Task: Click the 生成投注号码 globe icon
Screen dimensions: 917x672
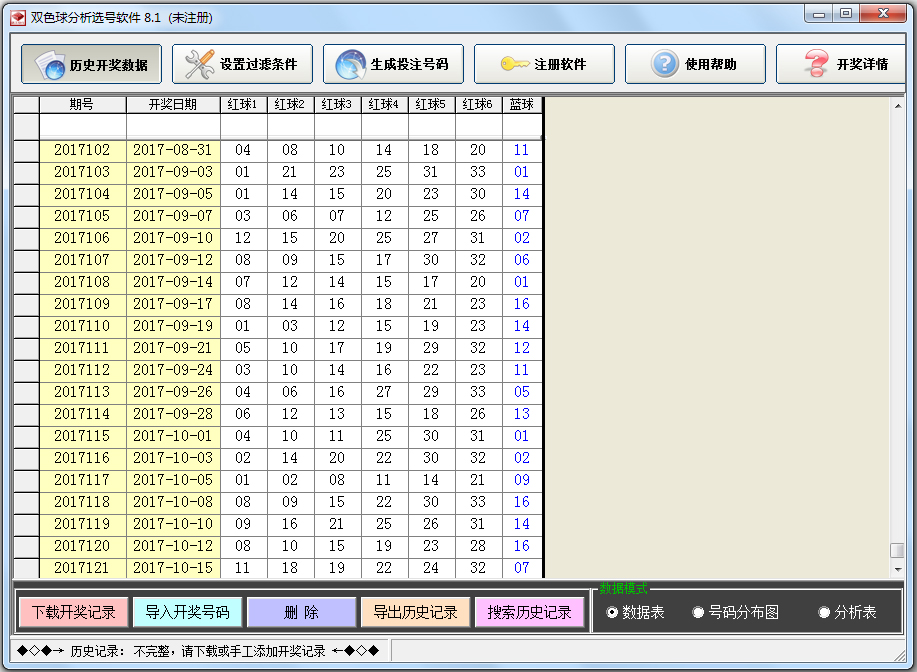Action: point(351,65)
